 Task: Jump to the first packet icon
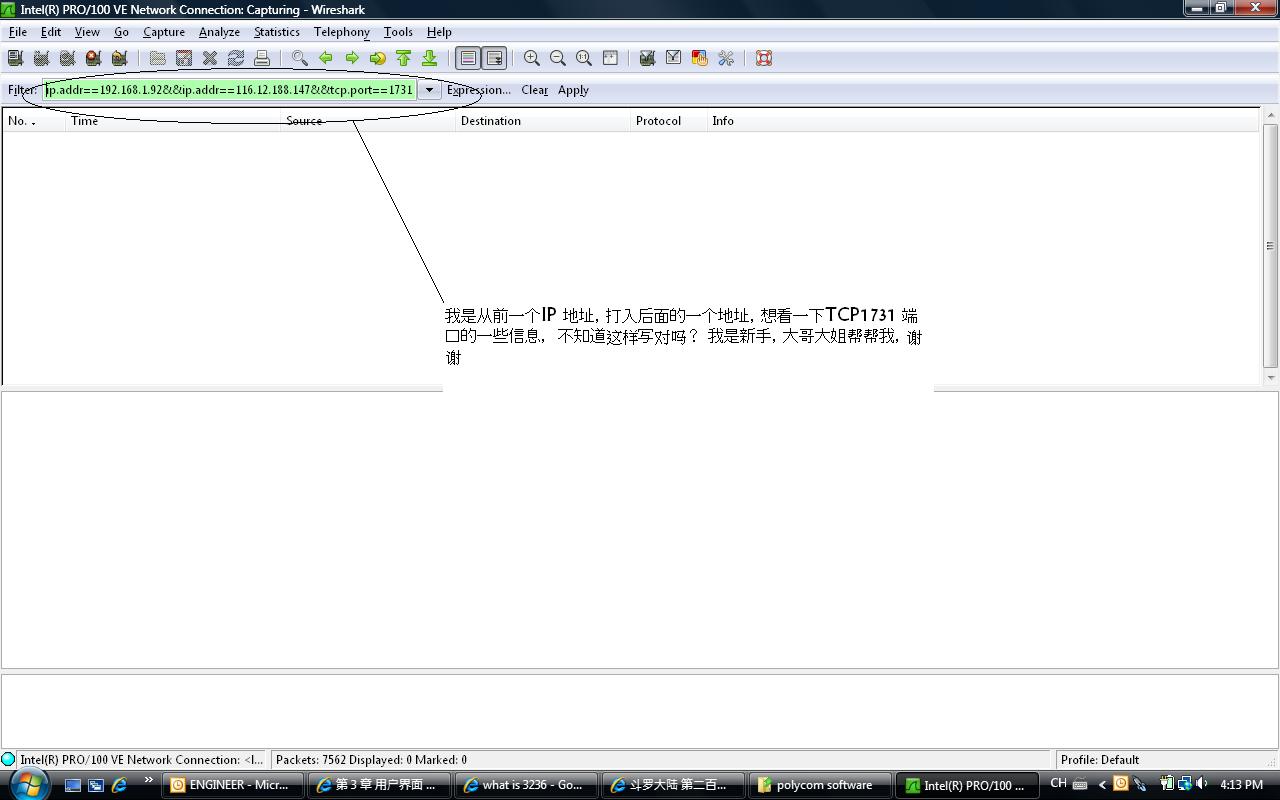[403, 58]
